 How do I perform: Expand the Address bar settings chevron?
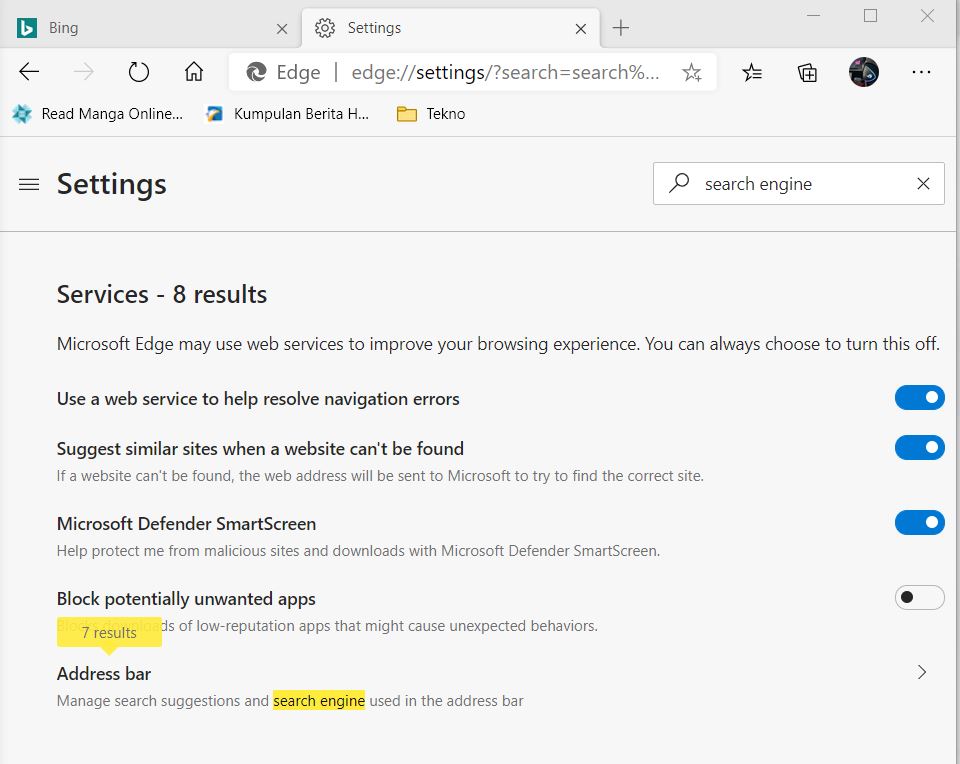(x=921, y=672)
